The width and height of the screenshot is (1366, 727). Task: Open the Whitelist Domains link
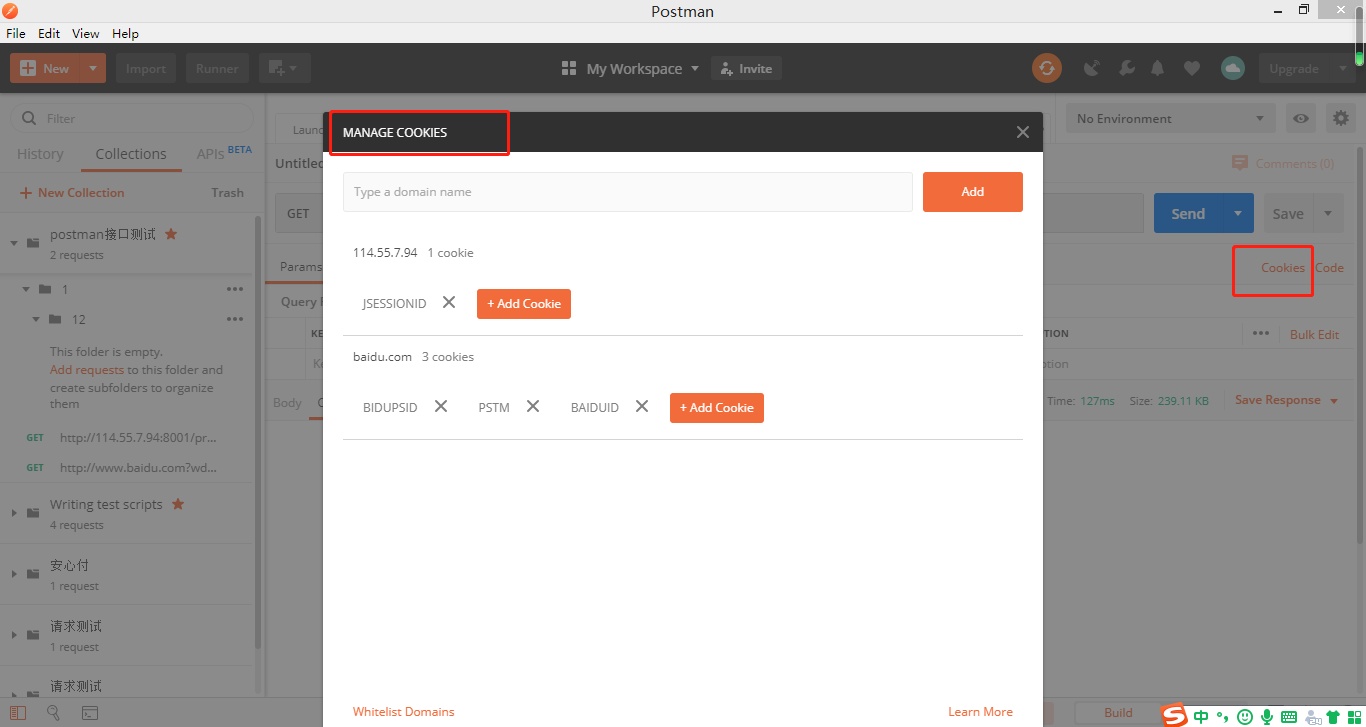point(403,711)
